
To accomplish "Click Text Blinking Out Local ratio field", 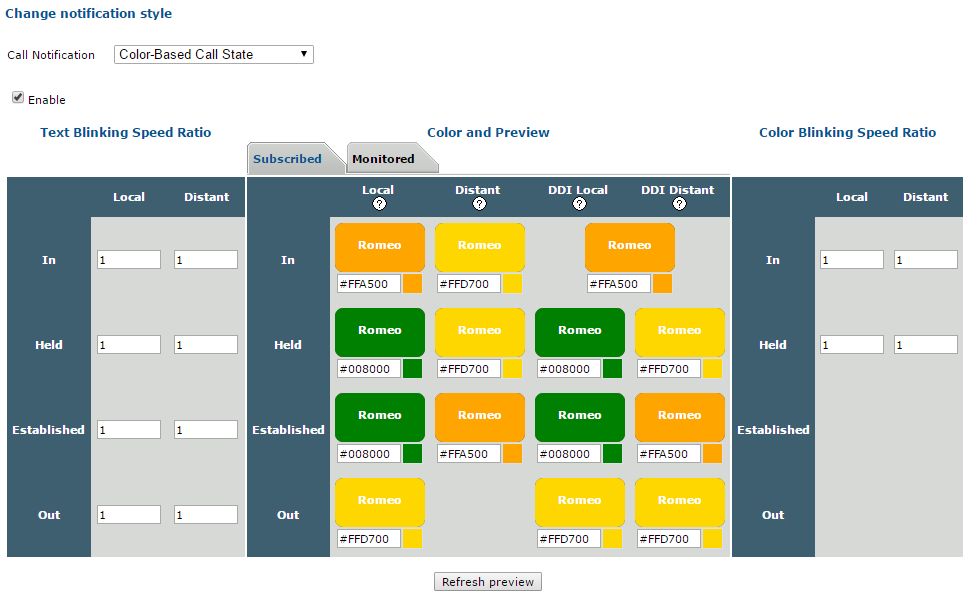I will 129,514.
